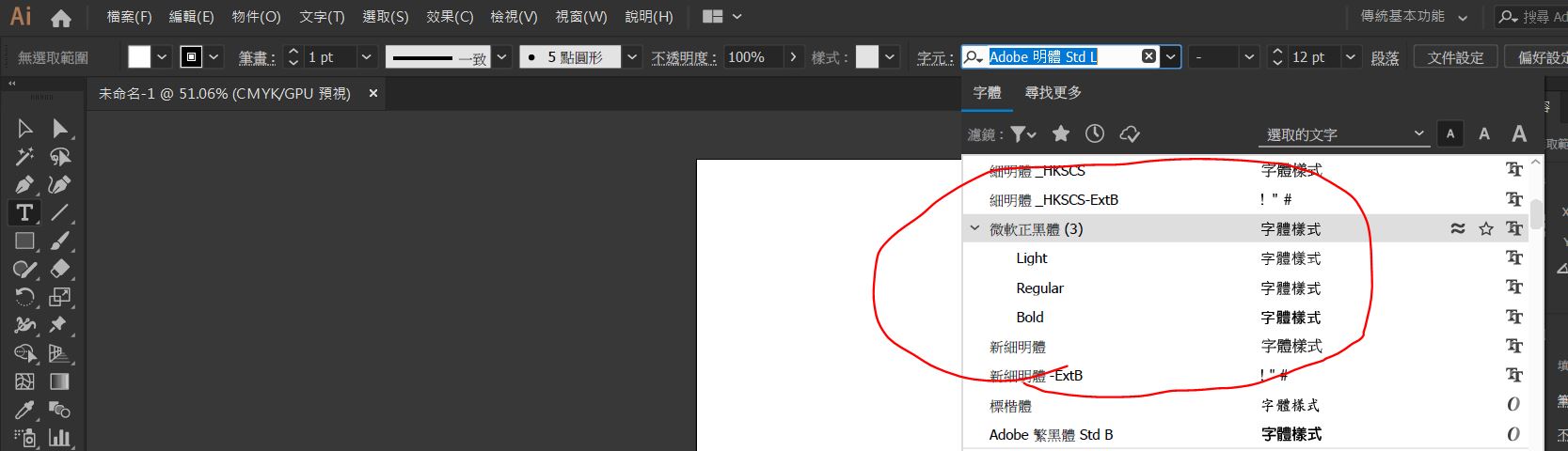Image resolution: width=1568 pixels, height=451 pixels.
Task: Select the Magic Wand tool
Action: (x=25, y=157)
